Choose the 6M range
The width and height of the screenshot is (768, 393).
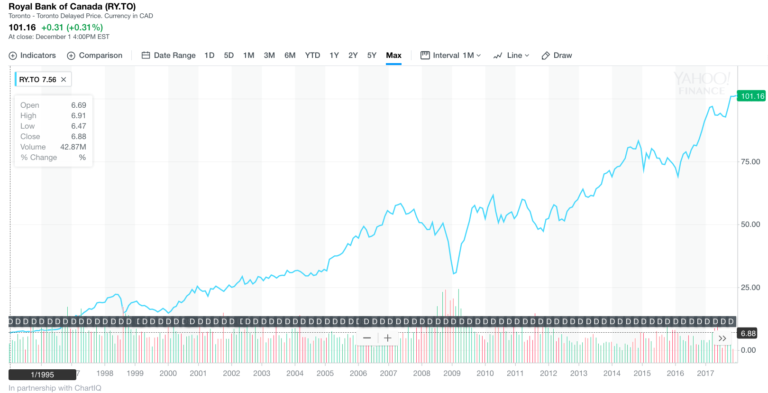tap(290, 55)
